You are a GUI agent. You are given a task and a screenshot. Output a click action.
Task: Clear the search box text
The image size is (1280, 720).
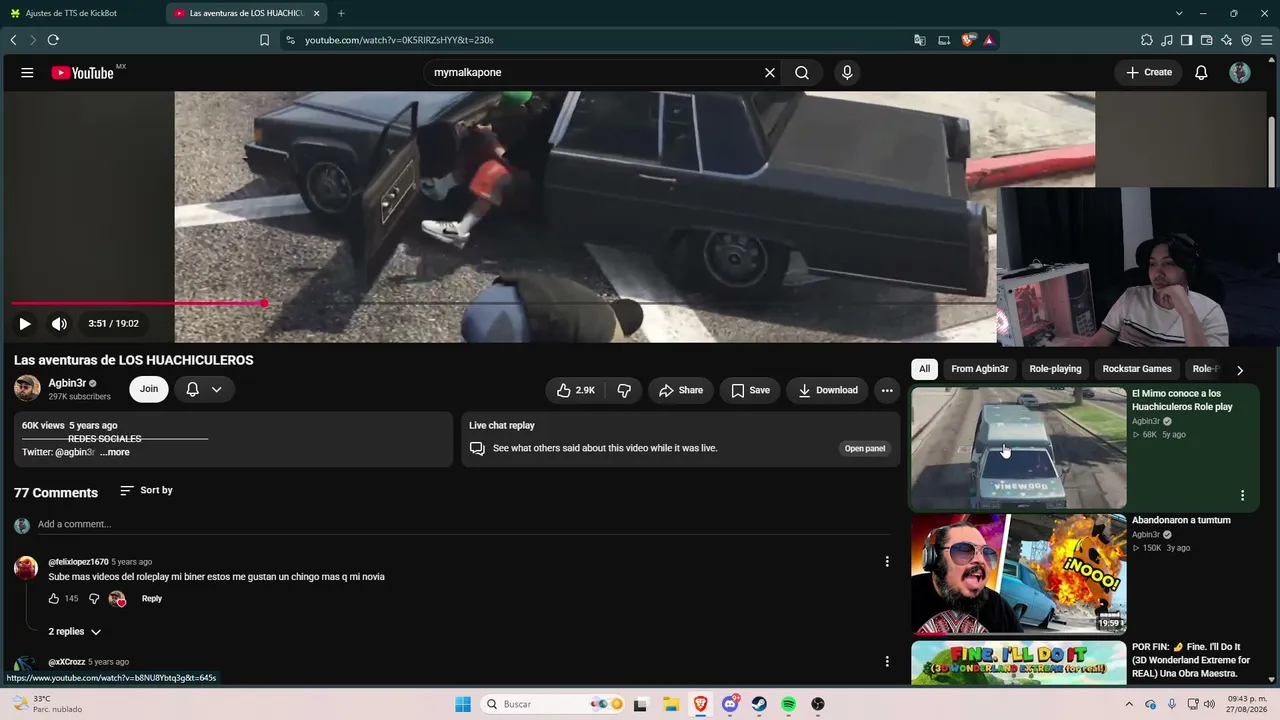click(770, 72)
